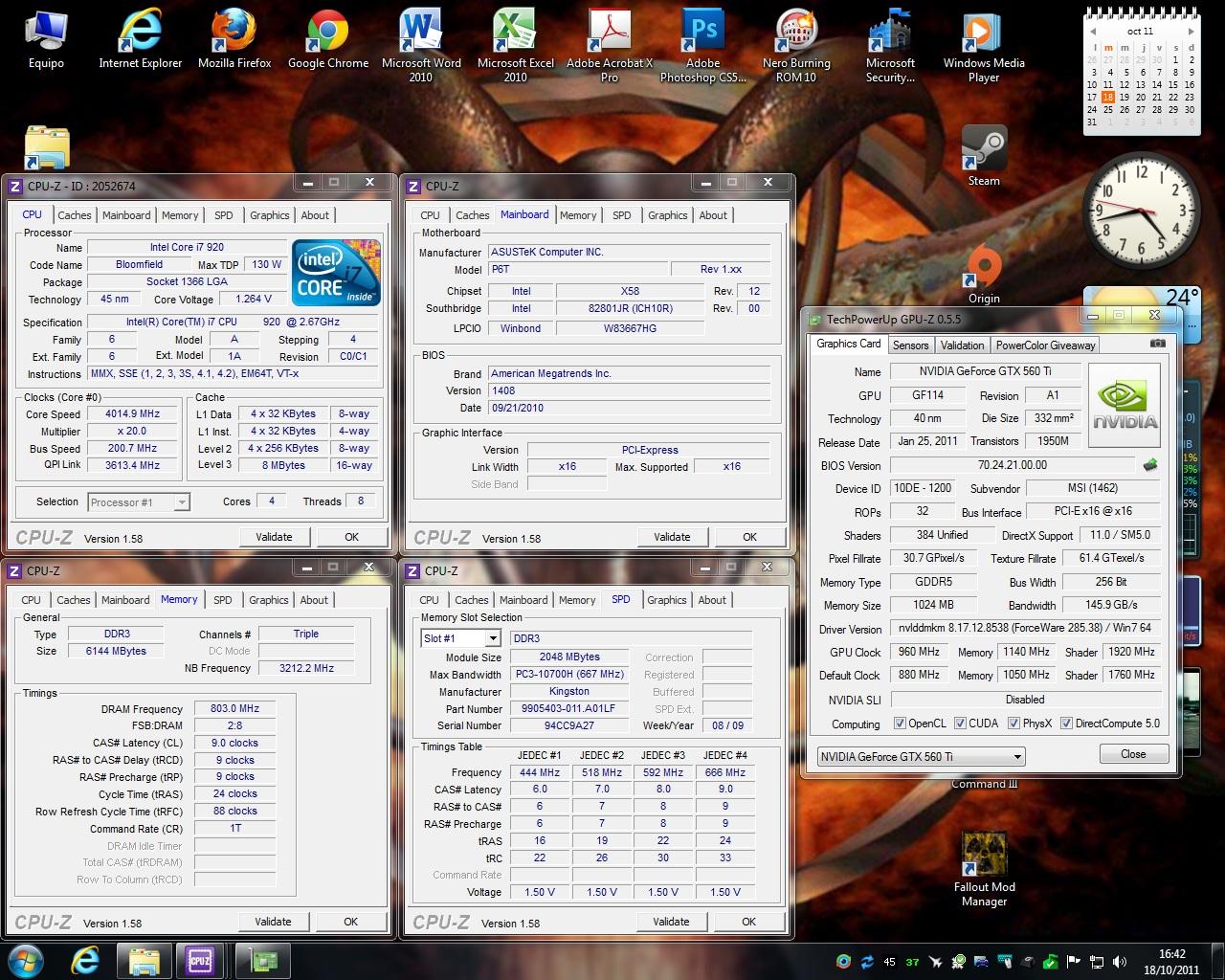The width and height of the screenshot is (1225, 980).
Task: Open the Steam desktop shortcut
Action: (984, 156)
